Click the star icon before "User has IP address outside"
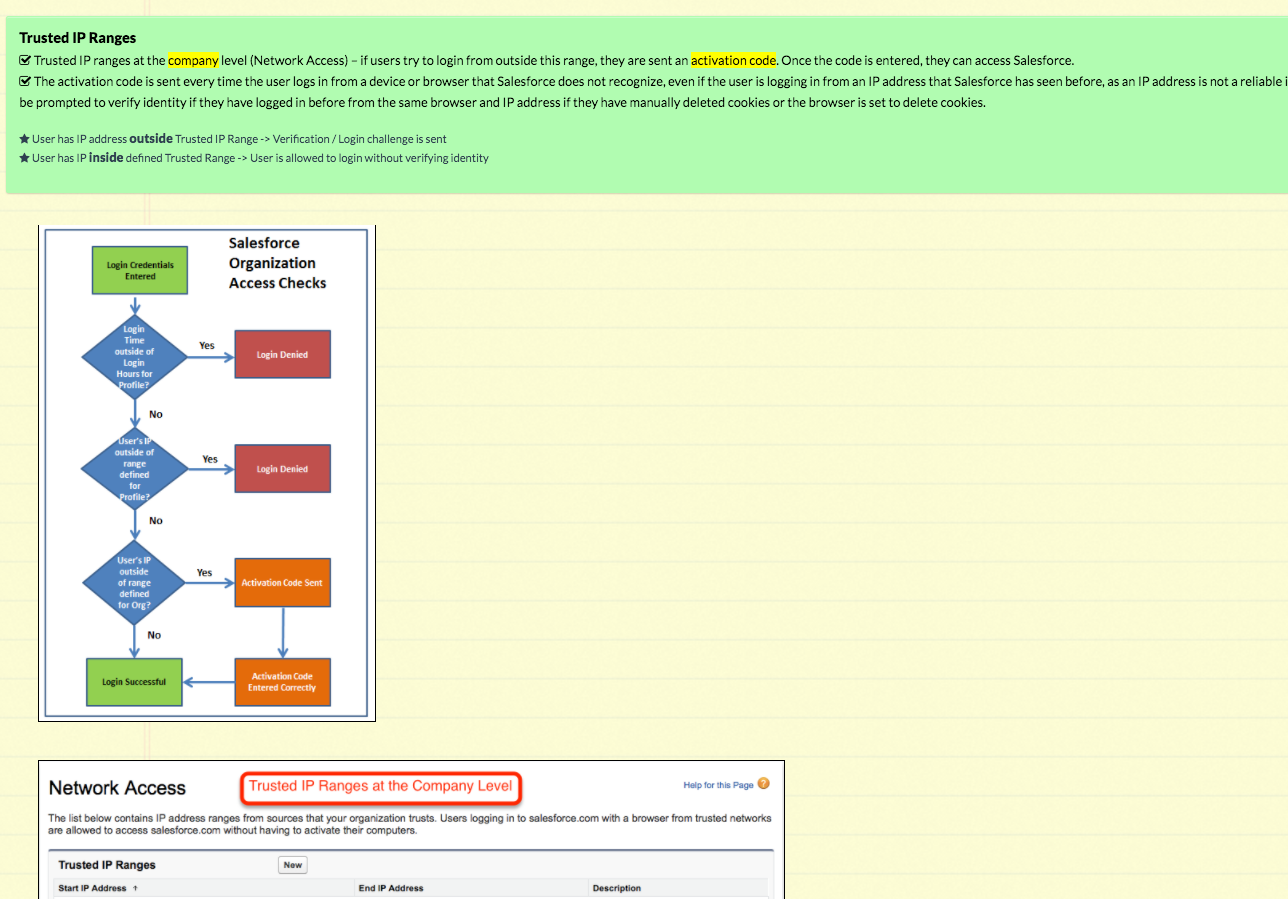 (24, 139)
